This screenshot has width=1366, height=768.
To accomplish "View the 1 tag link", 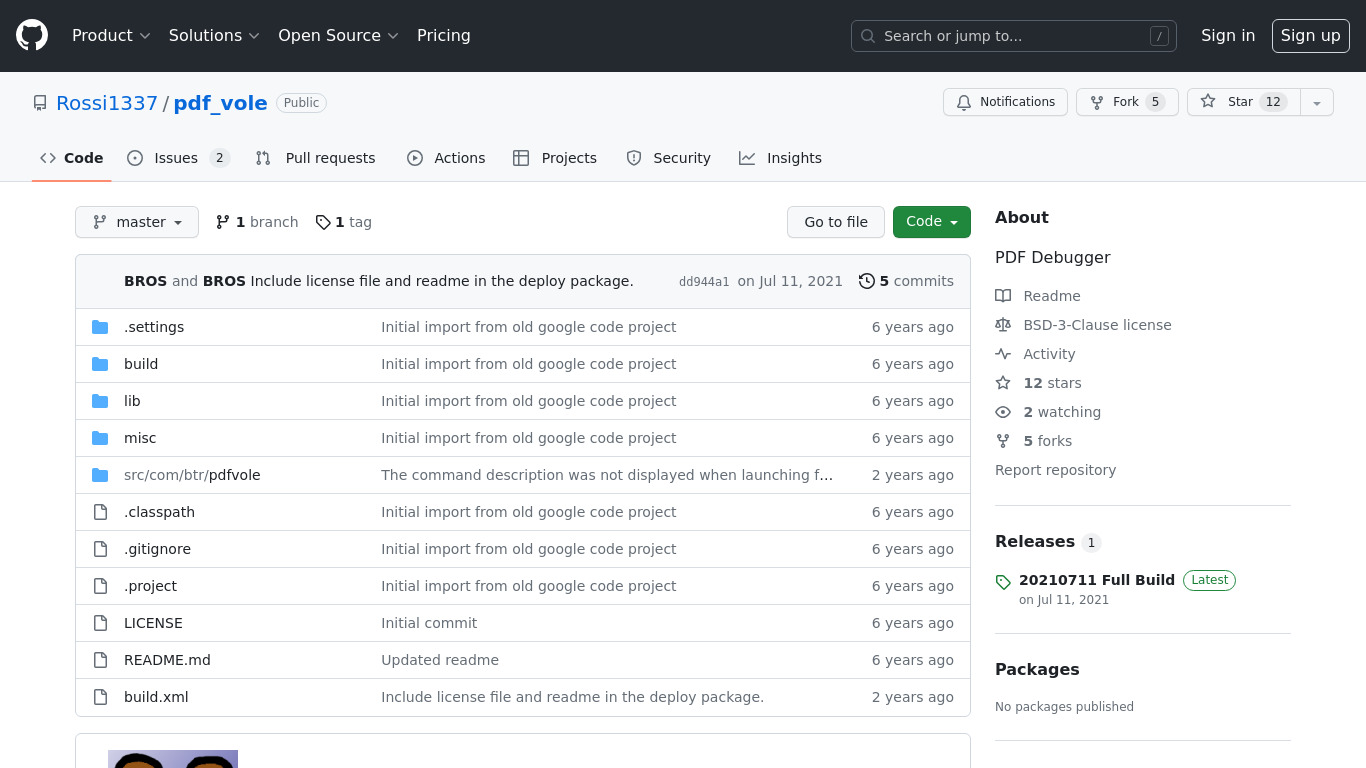I will (343, 222).
